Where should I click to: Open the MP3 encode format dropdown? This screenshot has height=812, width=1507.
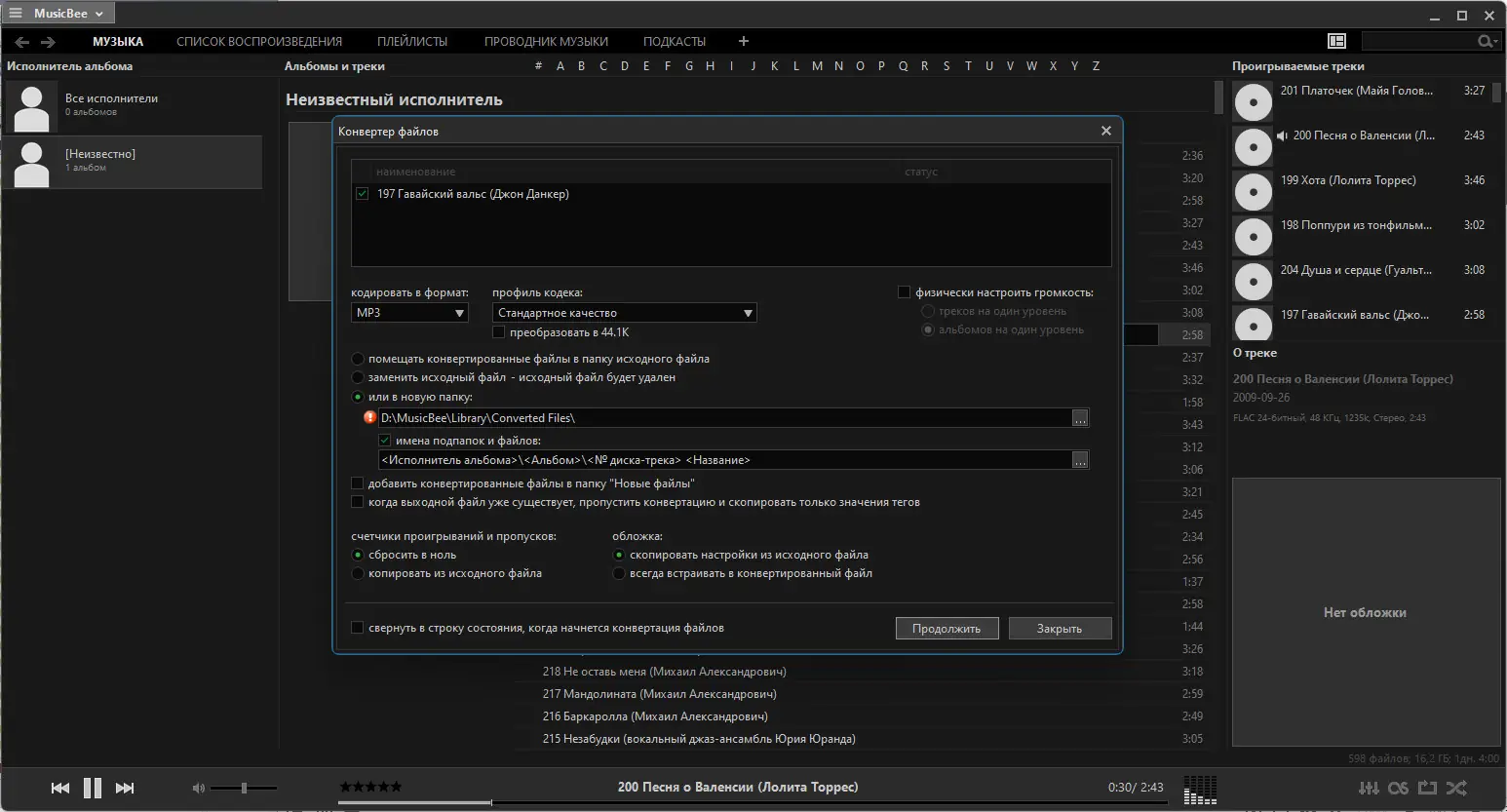pos(409,313)
